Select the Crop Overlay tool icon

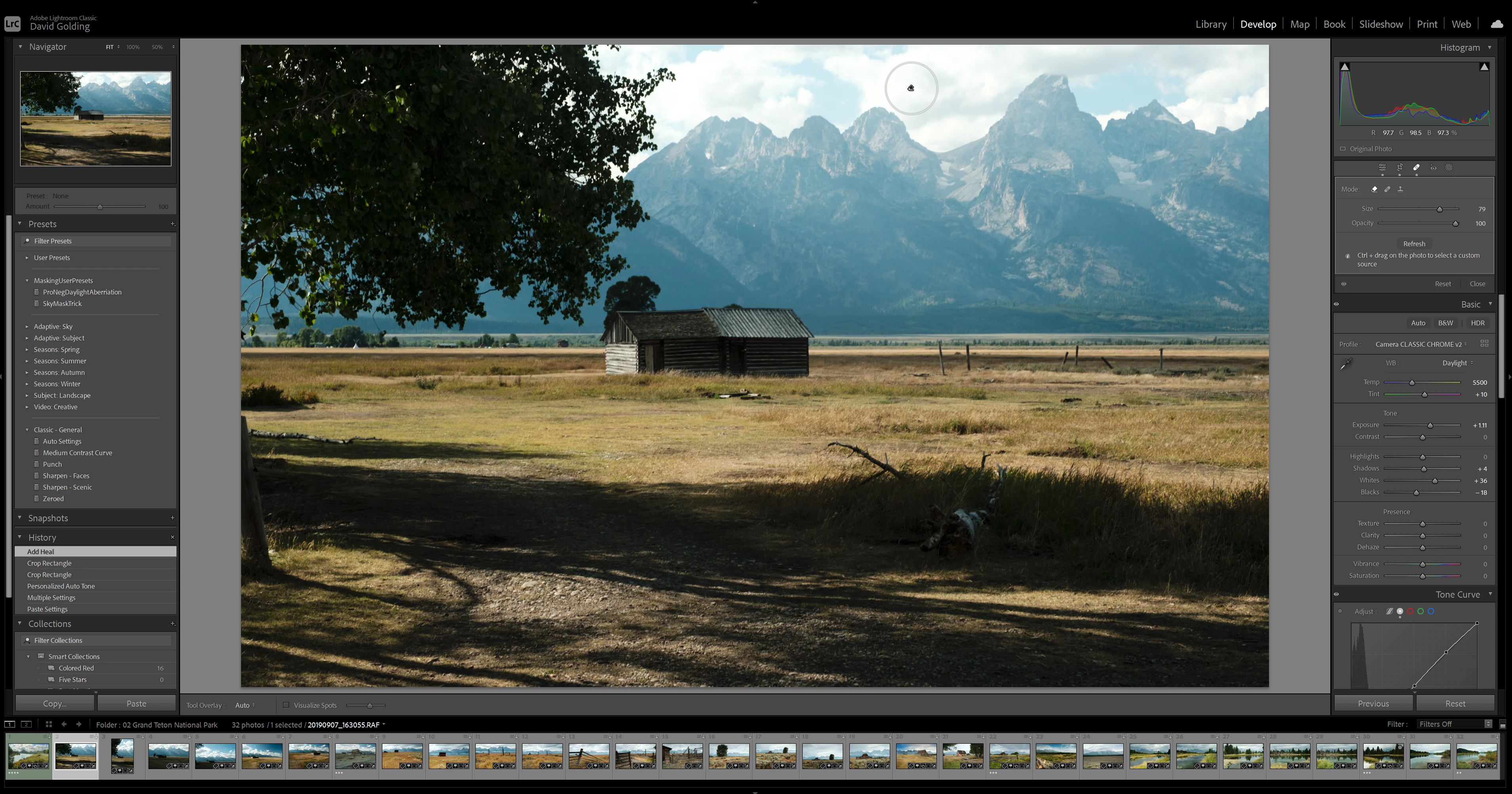1399,168
